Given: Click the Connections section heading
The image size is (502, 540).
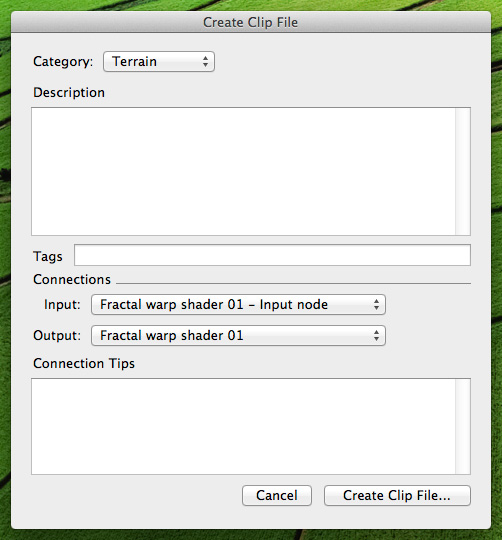Looking at the screenshot, I should click(x=72, y=279).
